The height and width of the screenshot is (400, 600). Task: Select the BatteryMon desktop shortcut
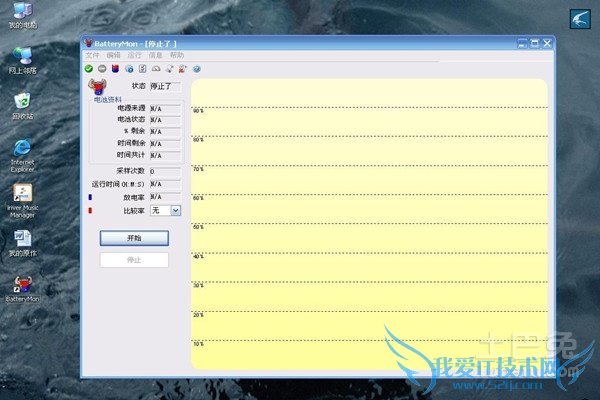point(23,289)
